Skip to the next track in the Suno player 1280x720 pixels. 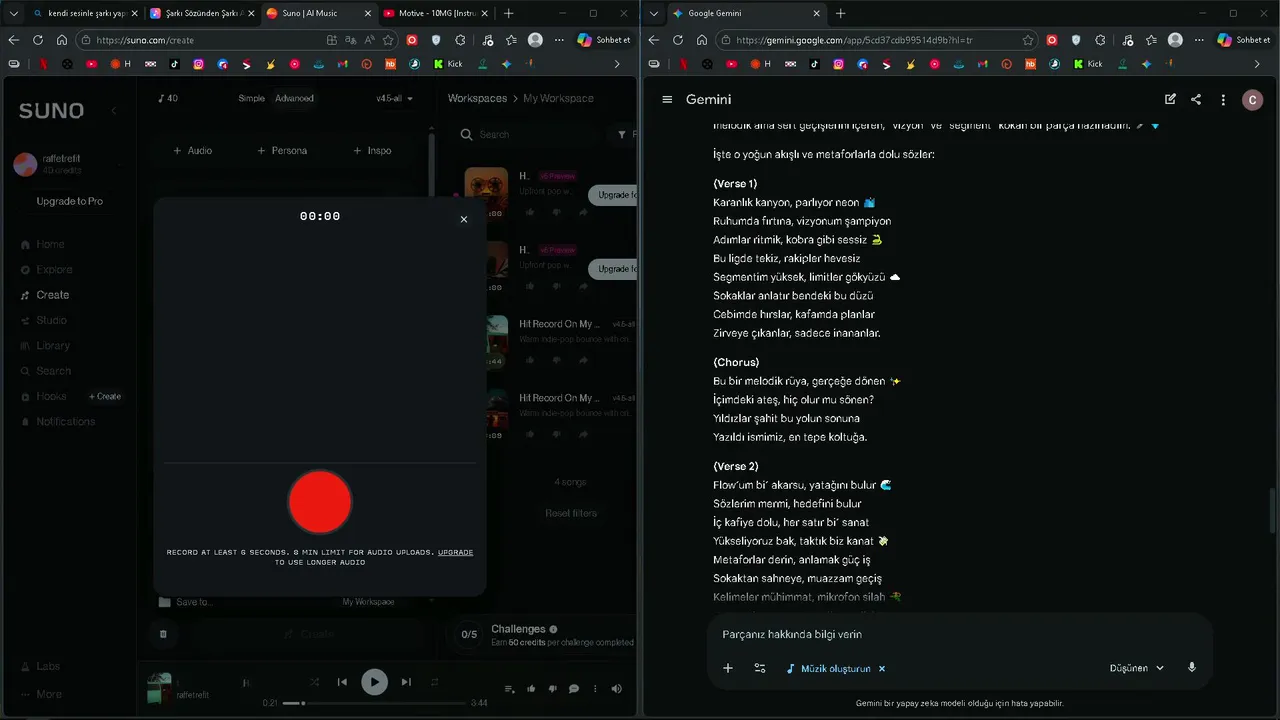point(406,682)
